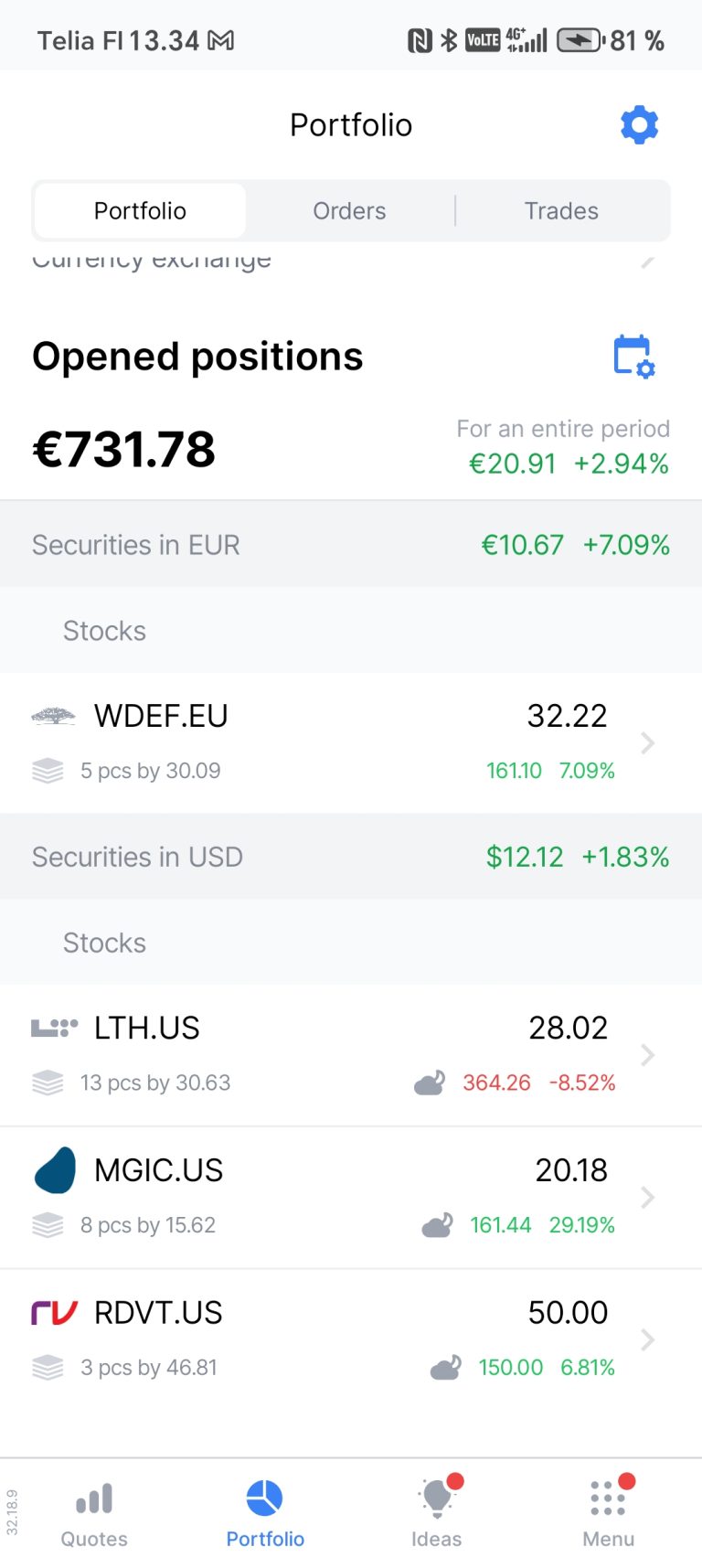The height and width of the screenshot is (1568, 702).
Task: Tap the calendar period settings icon
Action: click(633, 357)
